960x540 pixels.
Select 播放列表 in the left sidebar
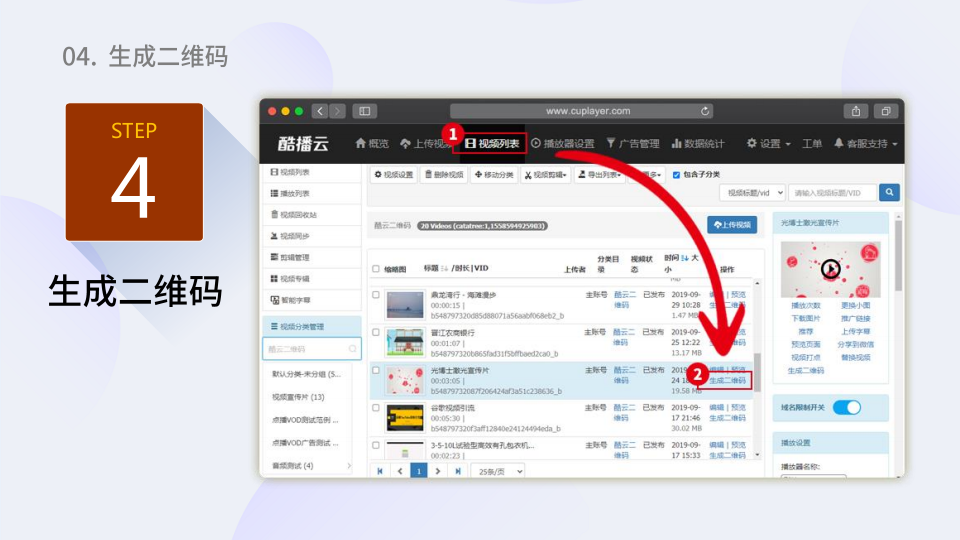pos(311,193)
